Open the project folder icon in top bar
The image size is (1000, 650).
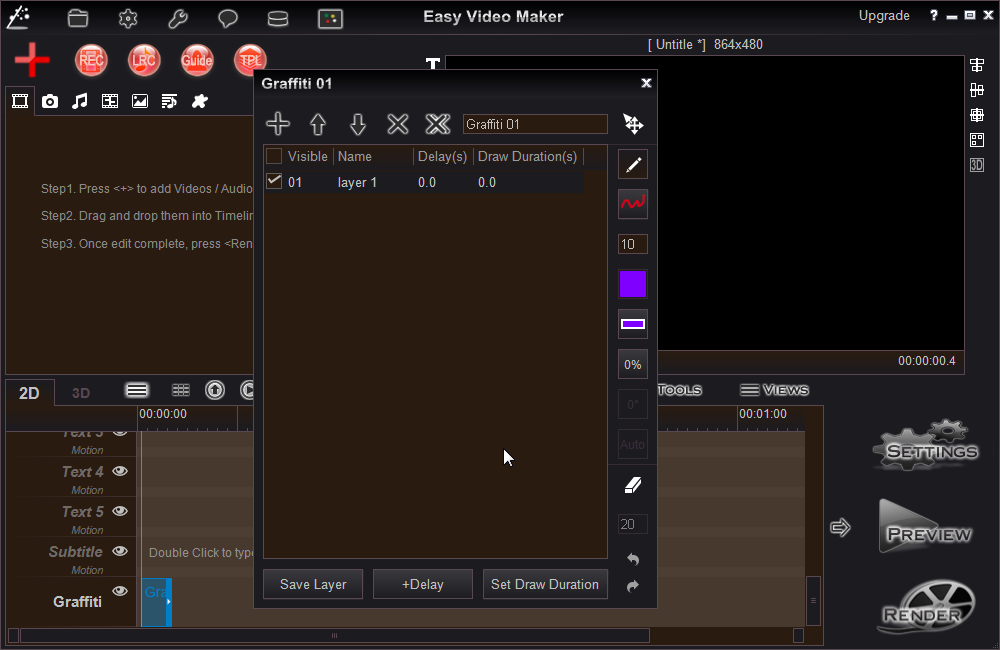78,18
